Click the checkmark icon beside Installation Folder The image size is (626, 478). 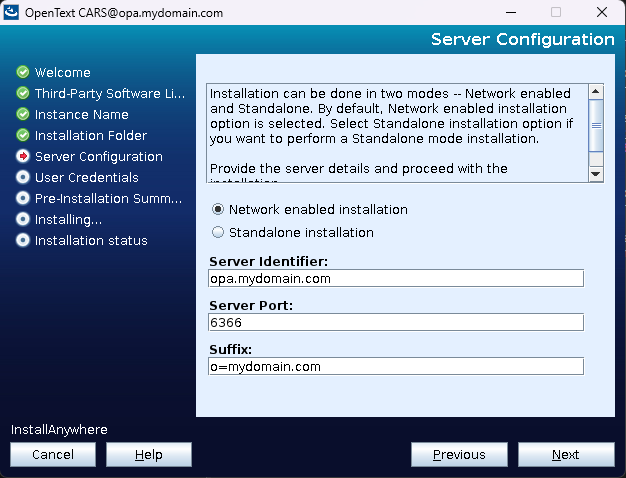pyautogui.click(x=23, y=135)
